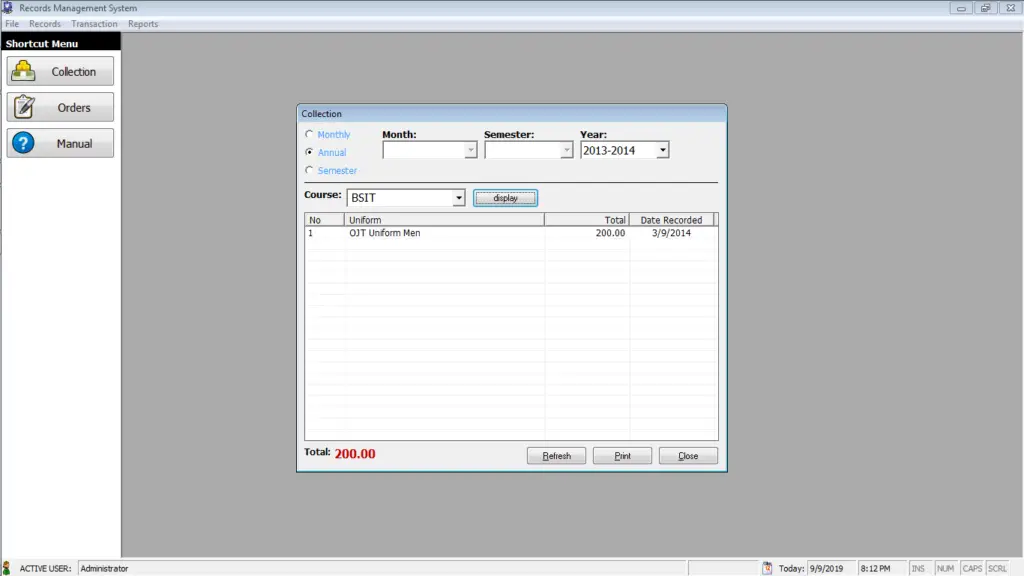Open the Course dropdown showing BSIT
The height and width of the screenshot is (576, 1024).
point(459,197)
